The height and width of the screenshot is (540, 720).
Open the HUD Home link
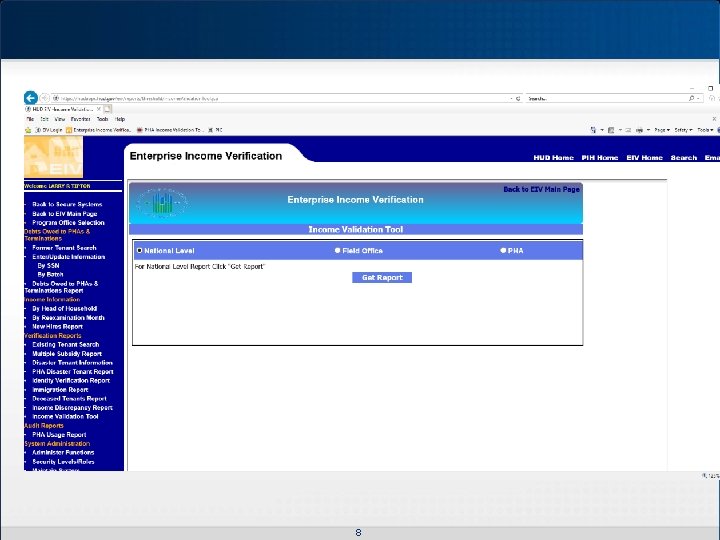tap(553, 158)
